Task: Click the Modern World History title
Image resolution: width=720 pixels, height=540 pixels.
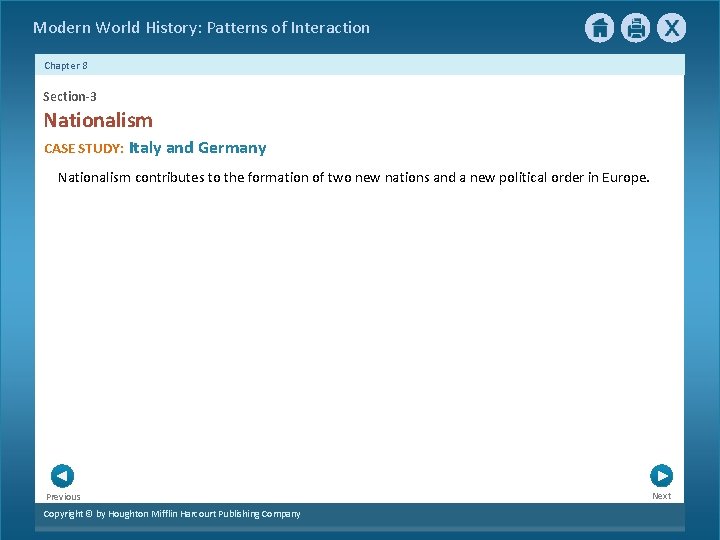Action: (202, 28)
